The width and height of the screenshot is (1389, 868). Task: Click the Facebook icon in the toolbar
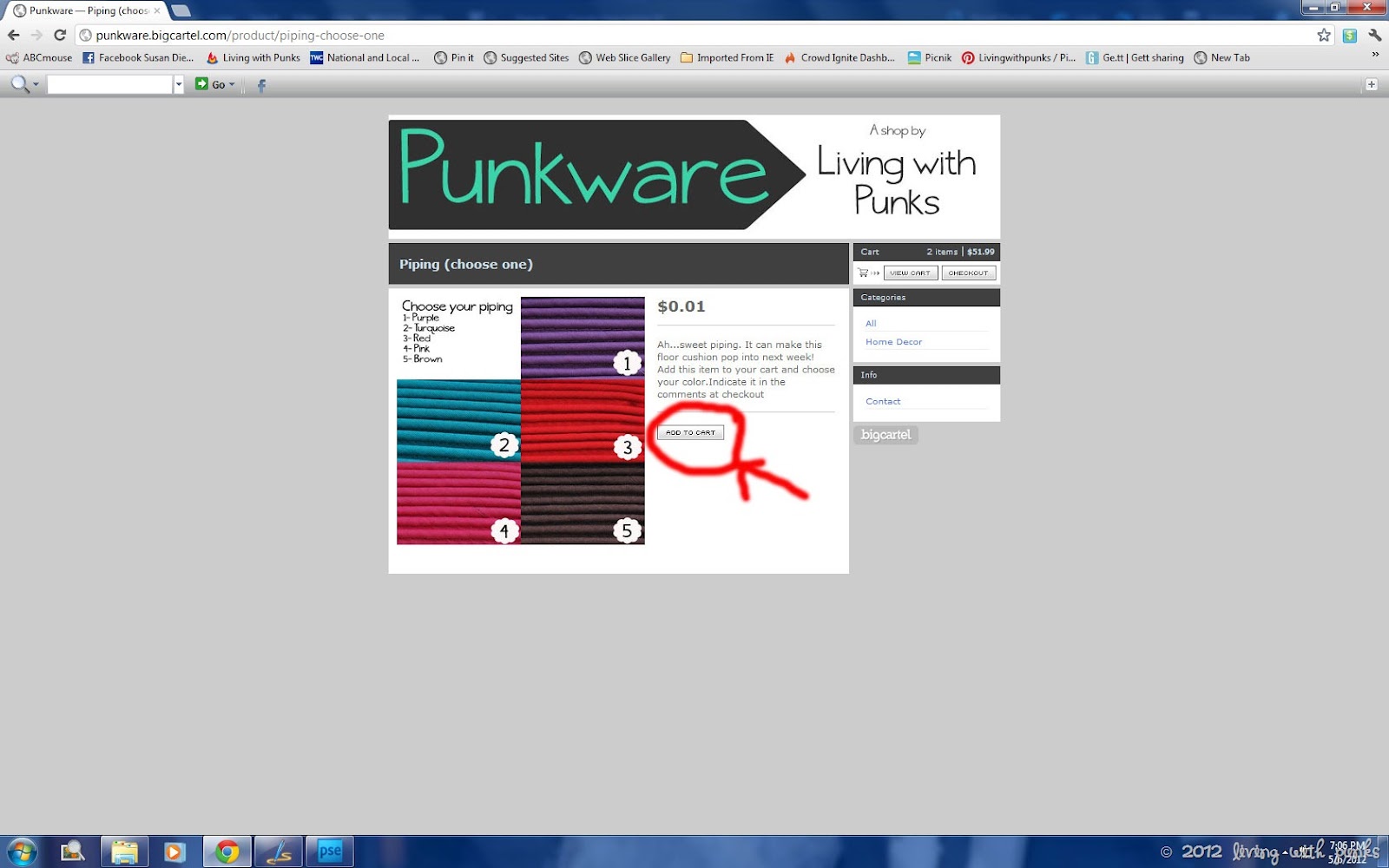point(261,85)
